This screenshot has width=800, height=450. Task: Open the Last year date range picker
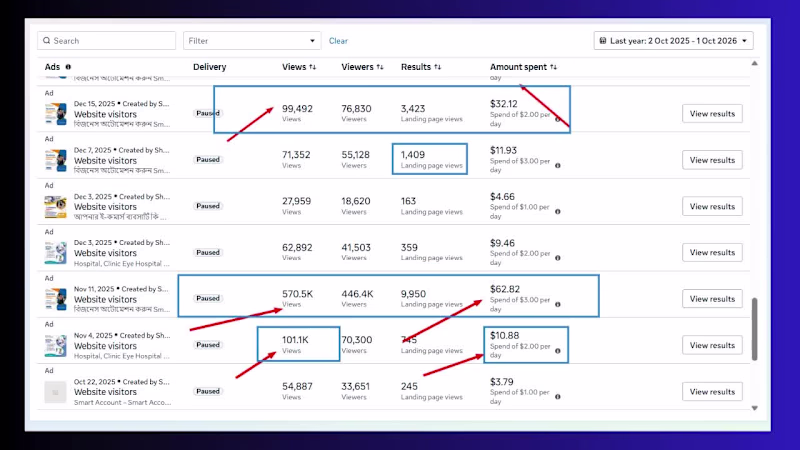click(673, 41)
